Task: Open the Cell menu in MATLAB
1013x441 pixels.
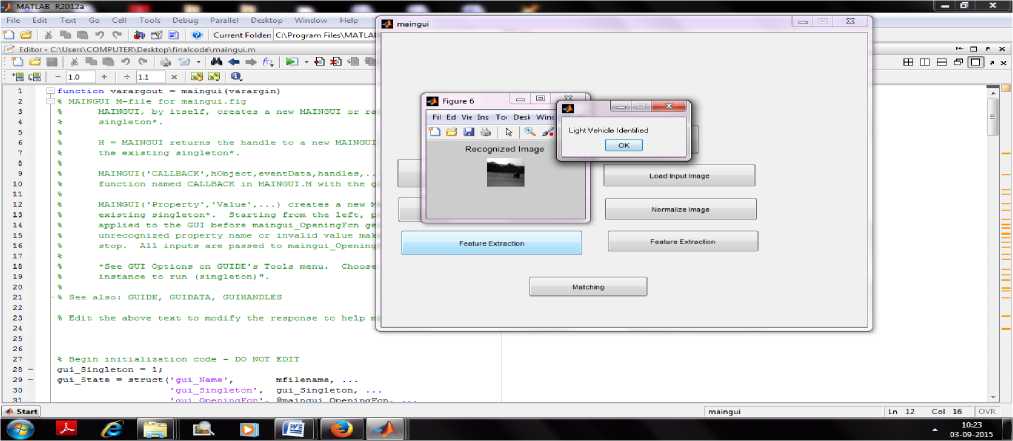Action: point(120,21)
